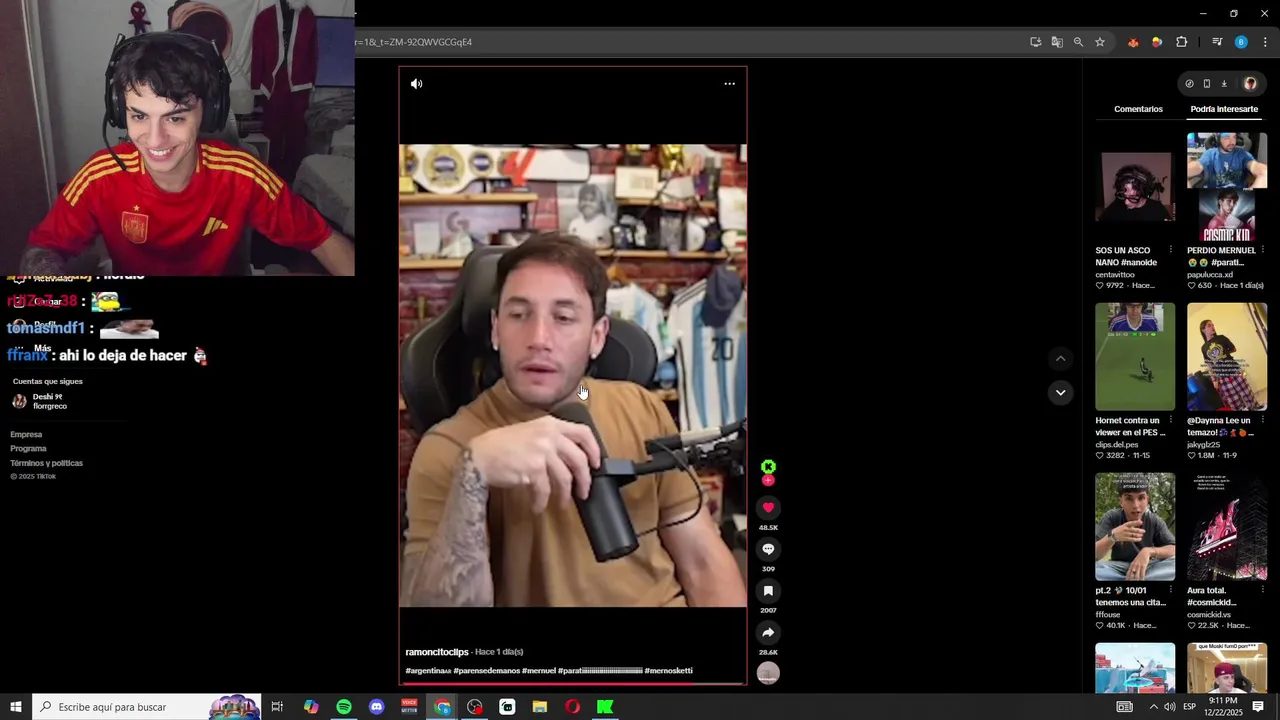This screenshot has height=720, width=1280.
Task: Open options menu for Aura total video
Action: [x=1263, y=590]
